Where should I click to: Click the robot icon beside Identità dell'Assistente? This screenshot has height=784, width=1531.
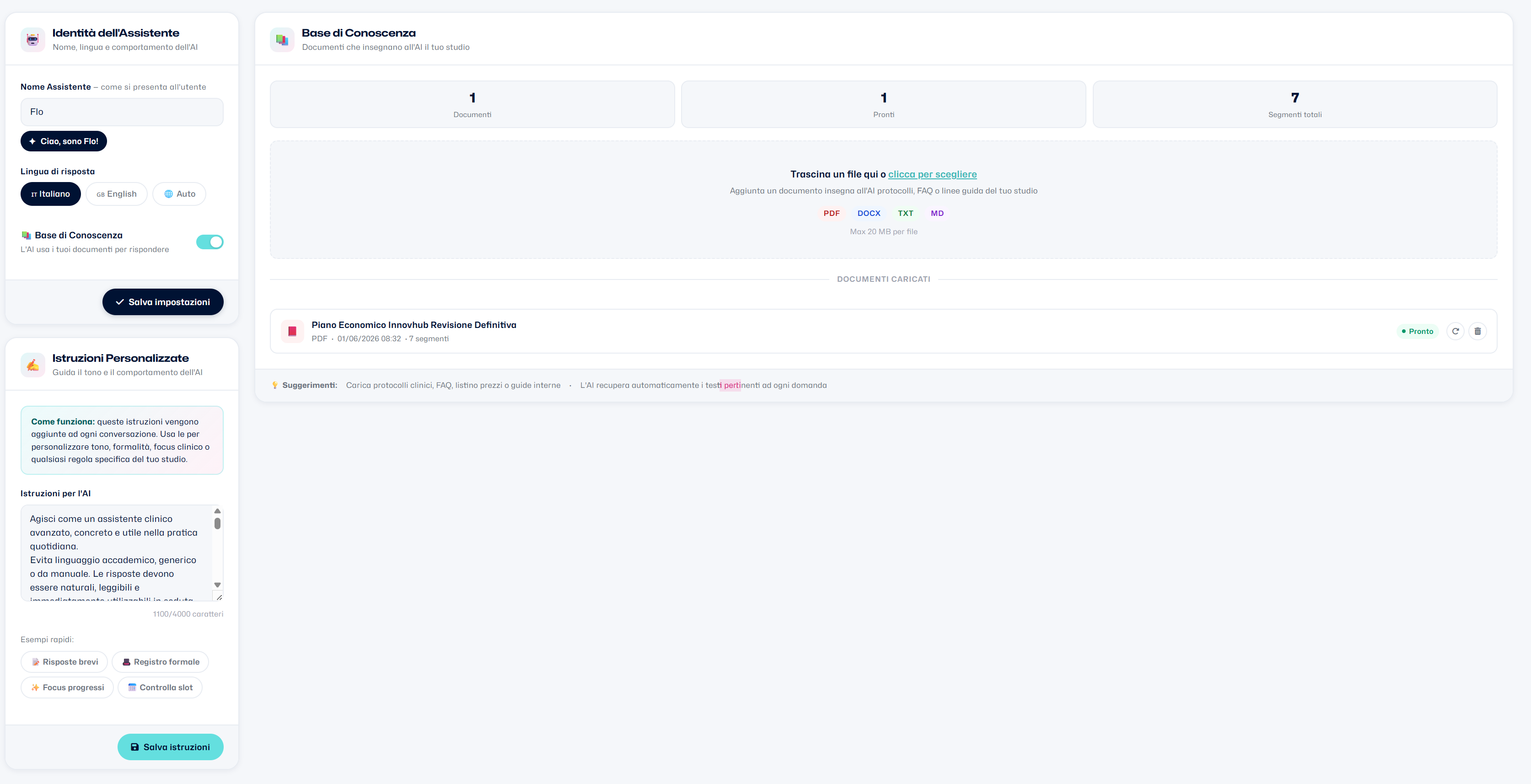point(32,40)
